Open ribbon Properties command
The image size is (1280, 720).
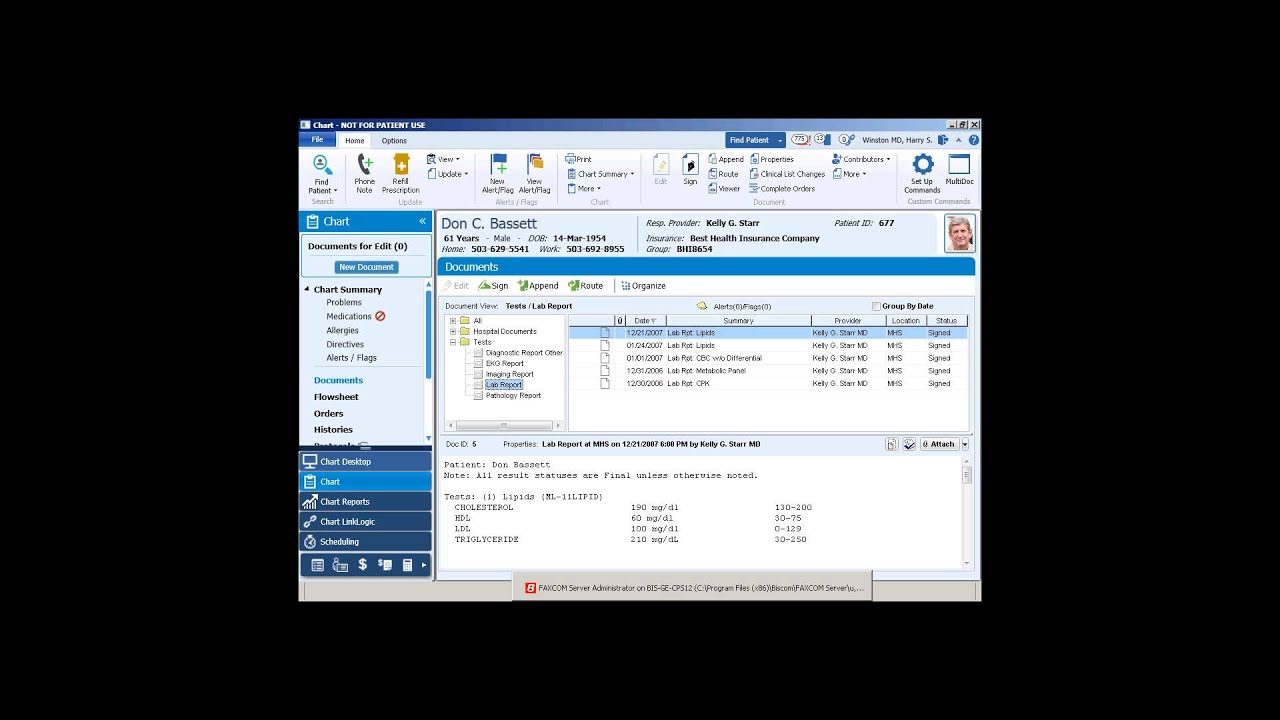771,159
